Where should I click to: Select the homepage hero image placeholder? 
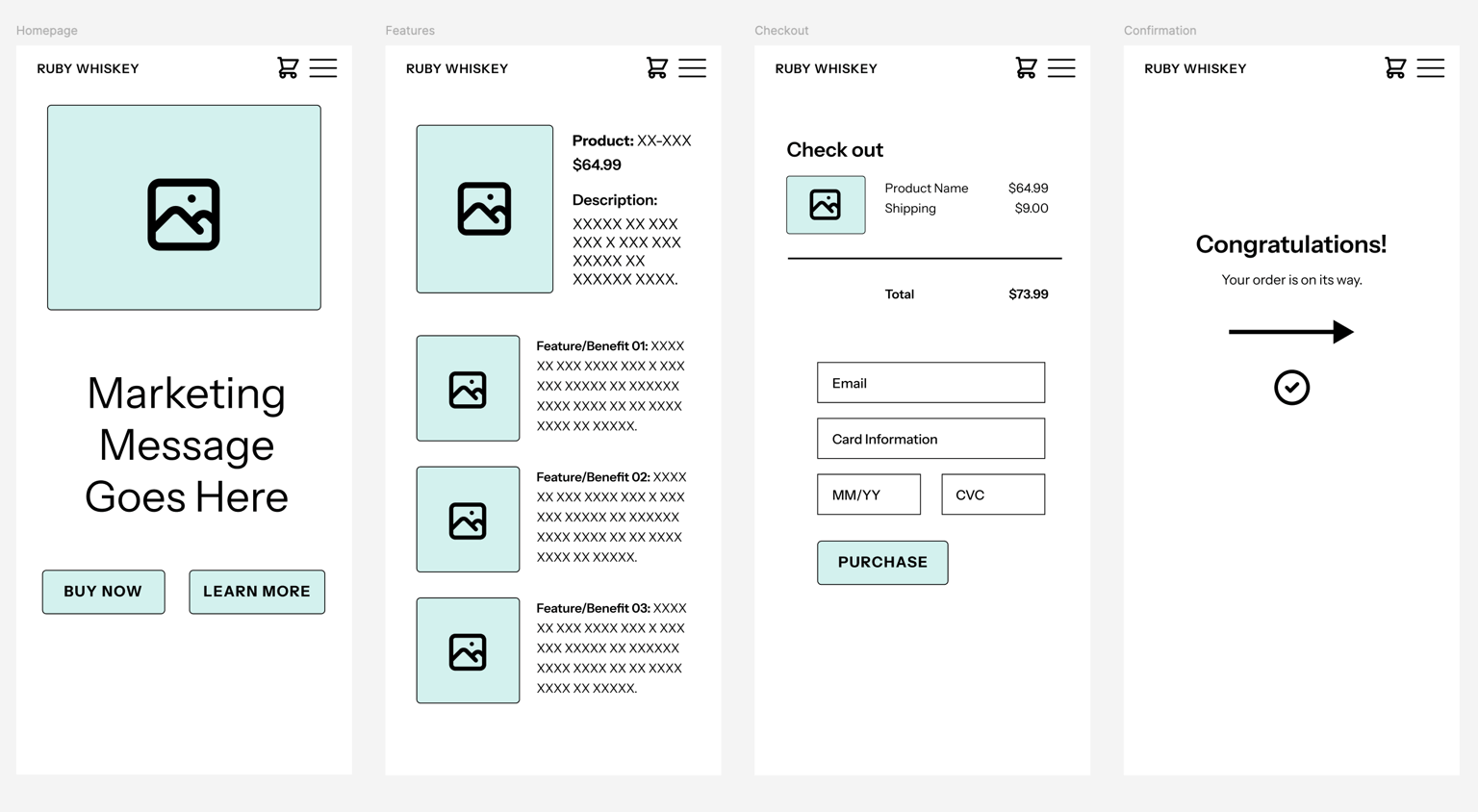tap(184, 208)
